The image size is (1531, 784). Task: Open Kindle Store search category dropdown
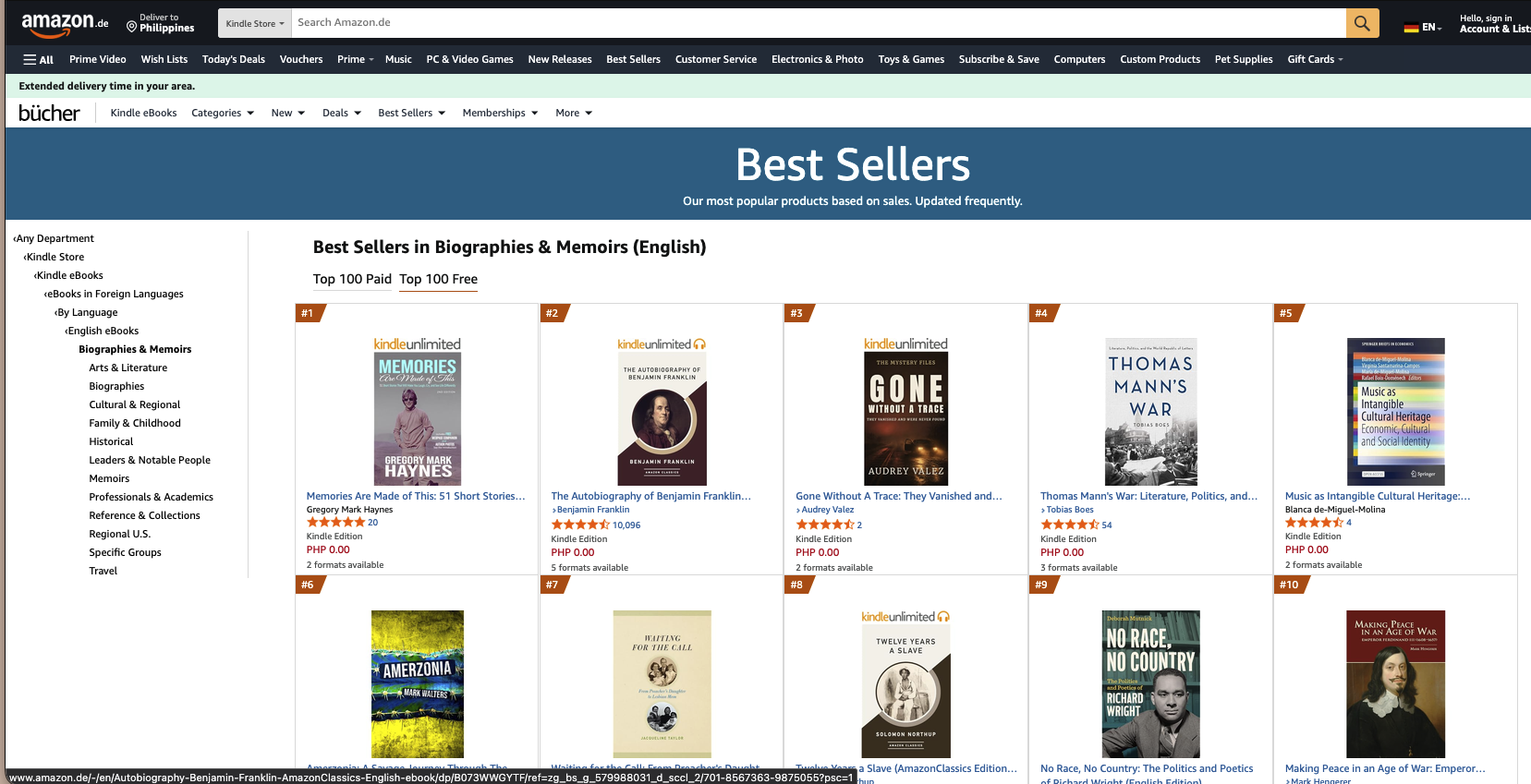[x=255, y=23]
